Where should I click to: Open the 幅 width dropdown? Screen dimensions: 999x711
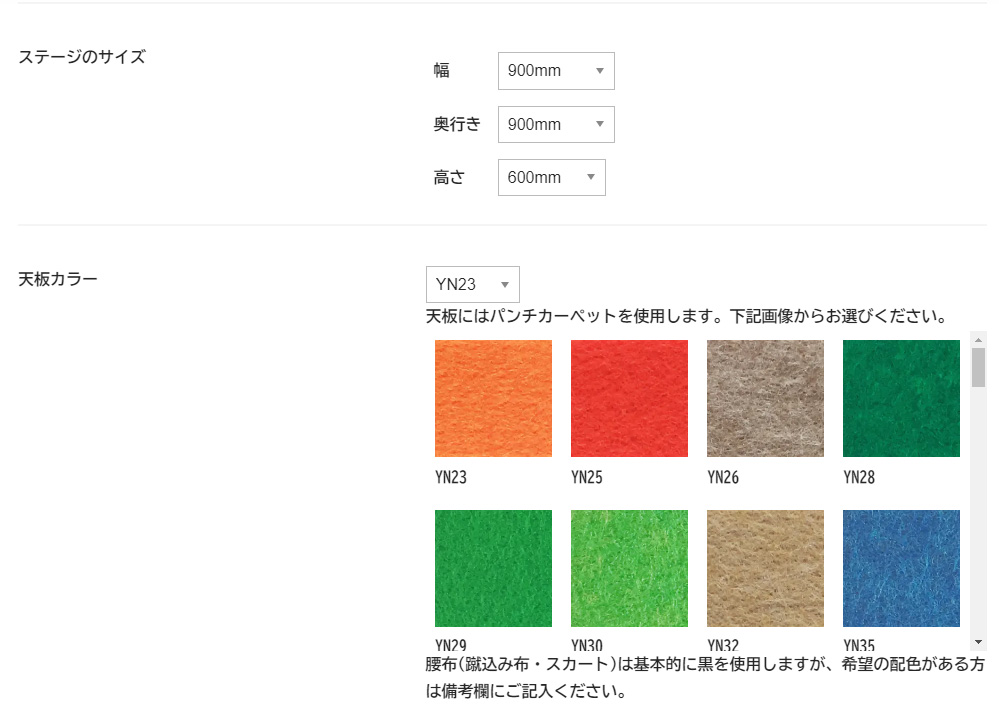pos(556,71)
